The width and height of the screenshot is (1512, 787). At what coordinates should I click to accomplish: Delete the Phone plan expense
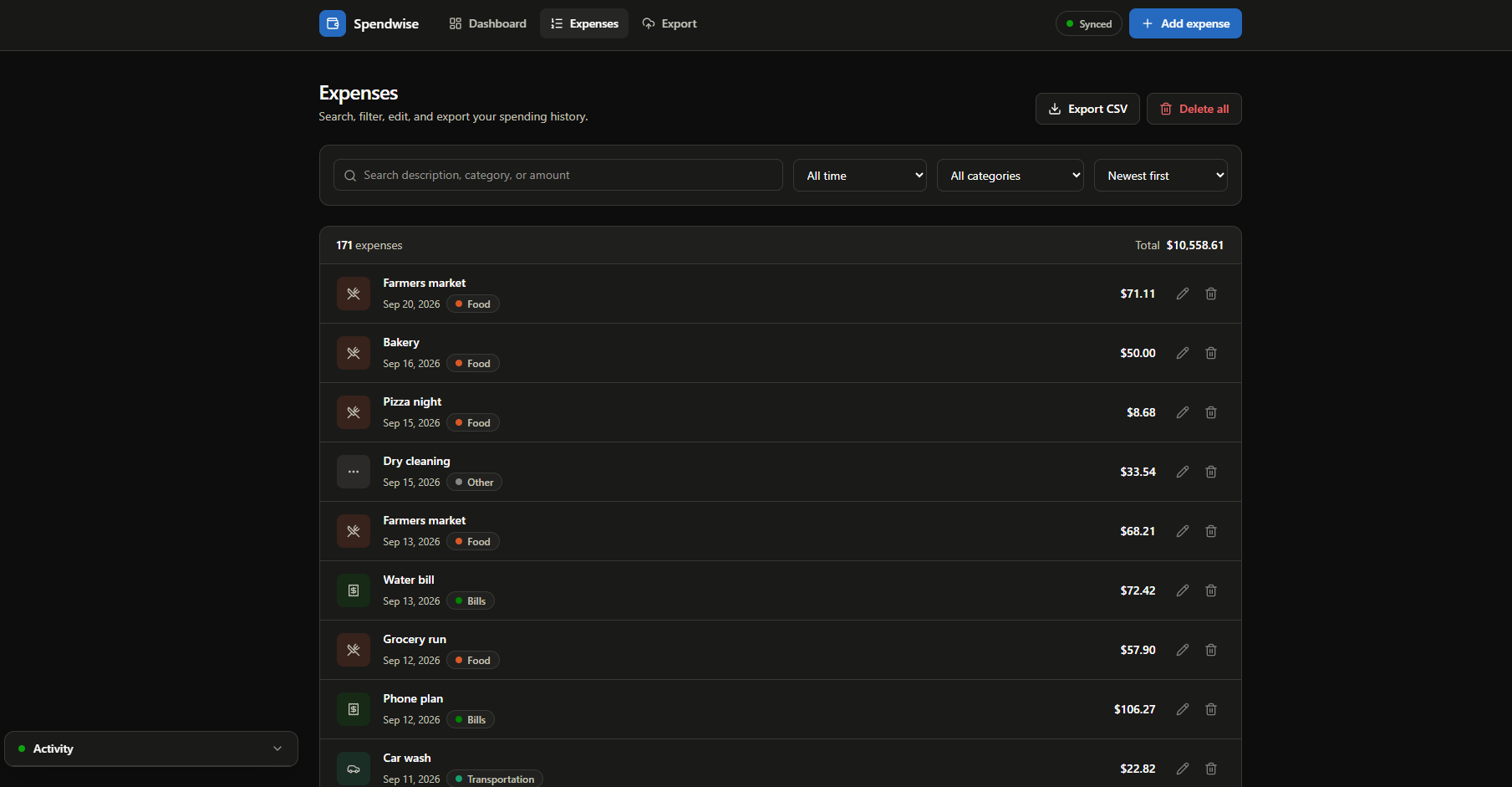pyautogui.click(x=1211, y=709)
